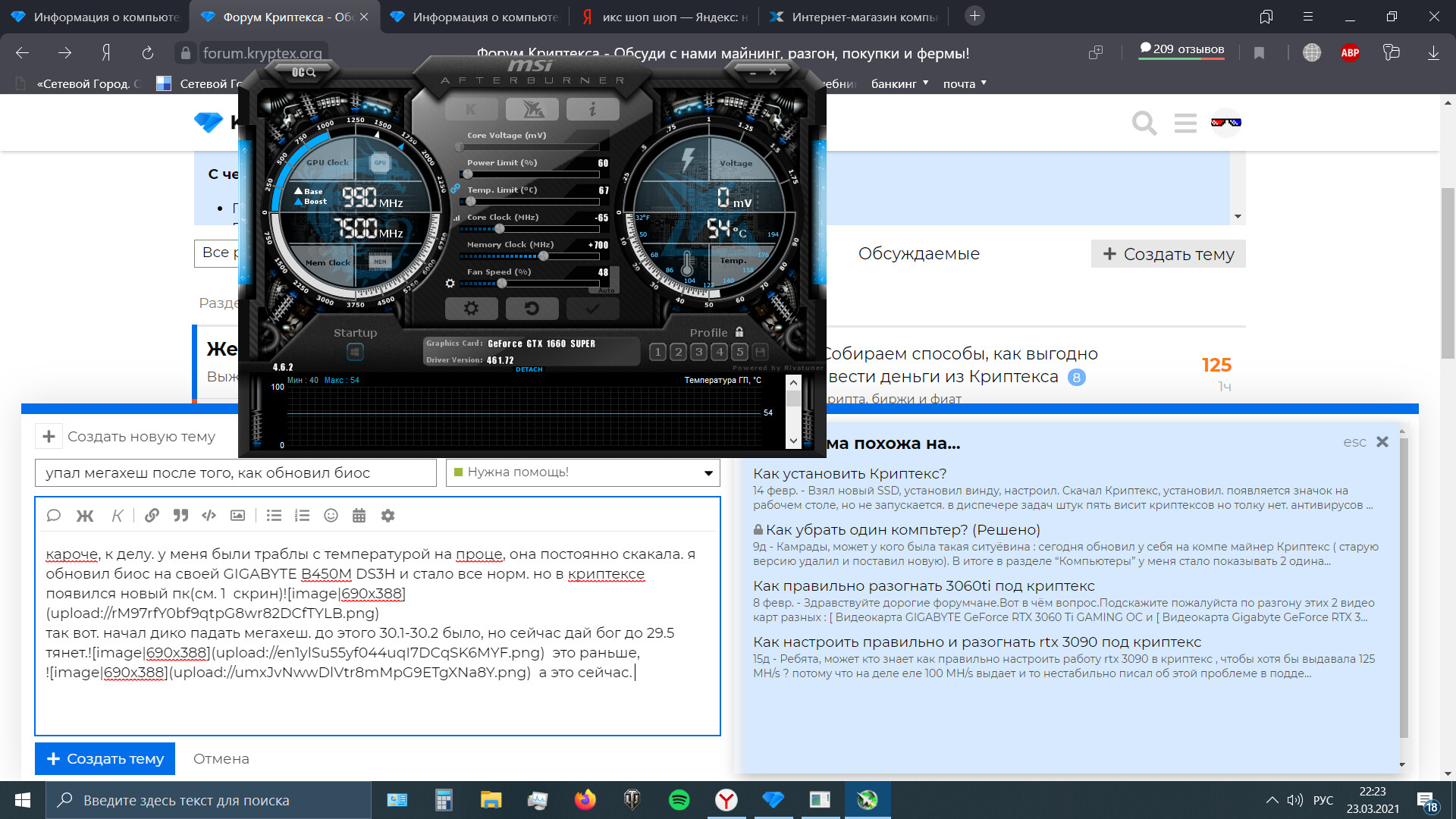Close similar topics panel with X

click(1382, 442)
